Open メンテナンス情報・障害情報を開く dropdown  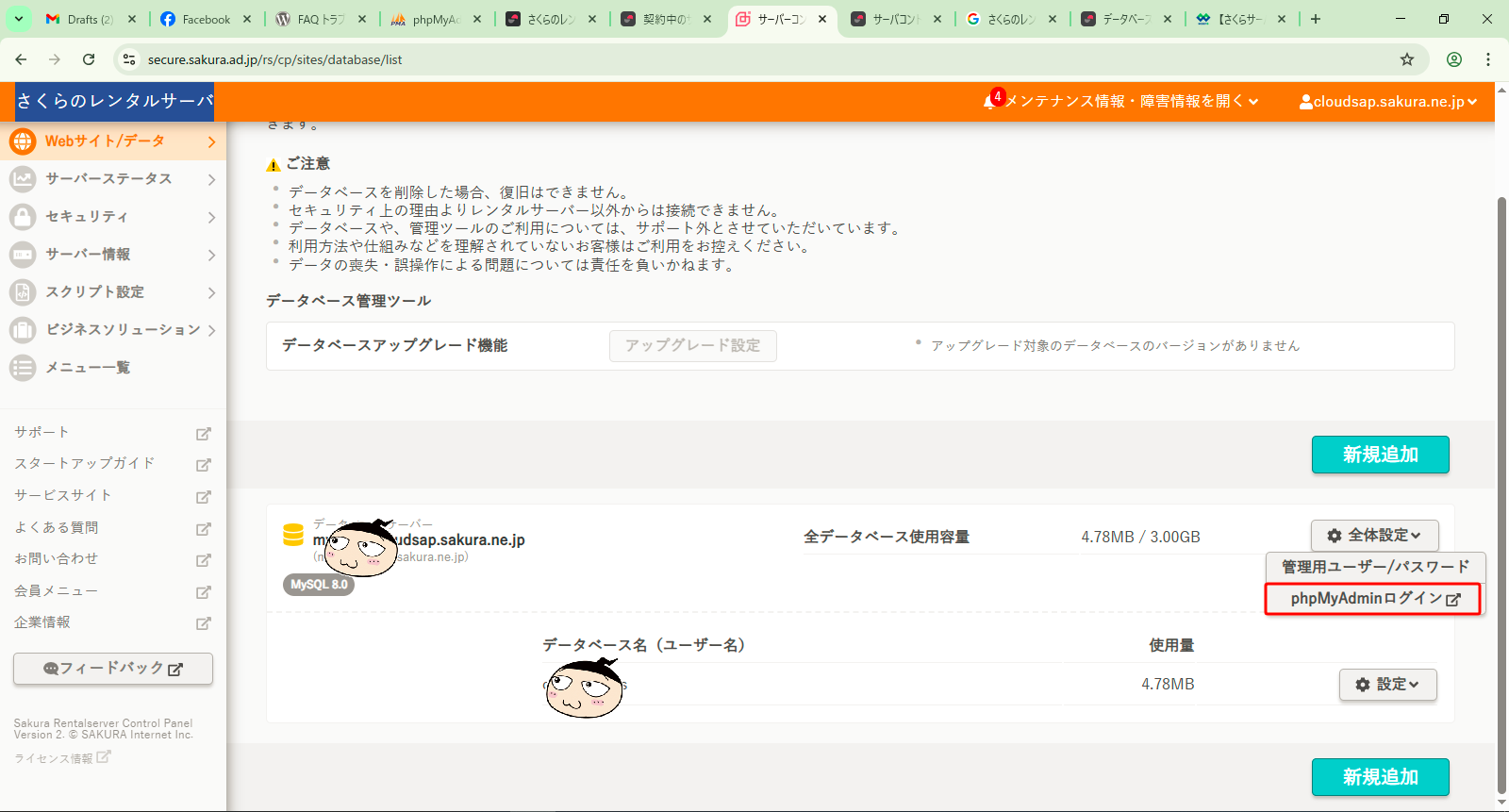click(1131, 102)
